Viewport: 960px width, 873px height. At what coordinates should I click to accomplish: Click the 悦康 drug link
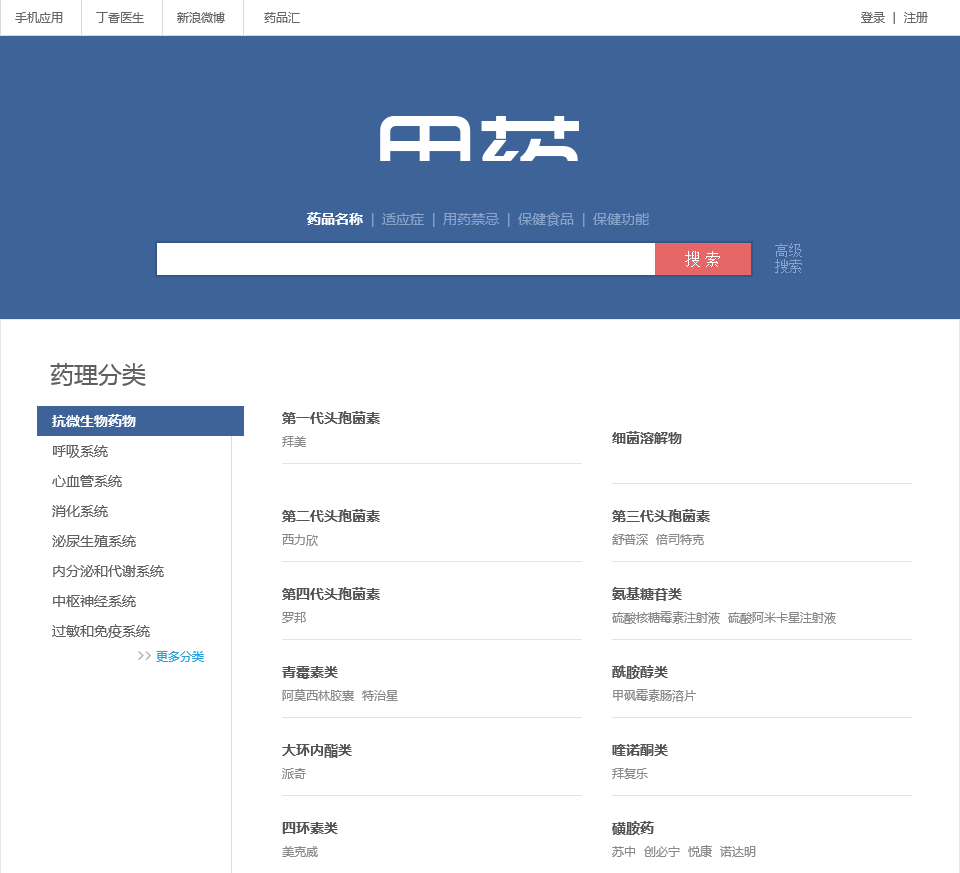[x=700, y=852]
